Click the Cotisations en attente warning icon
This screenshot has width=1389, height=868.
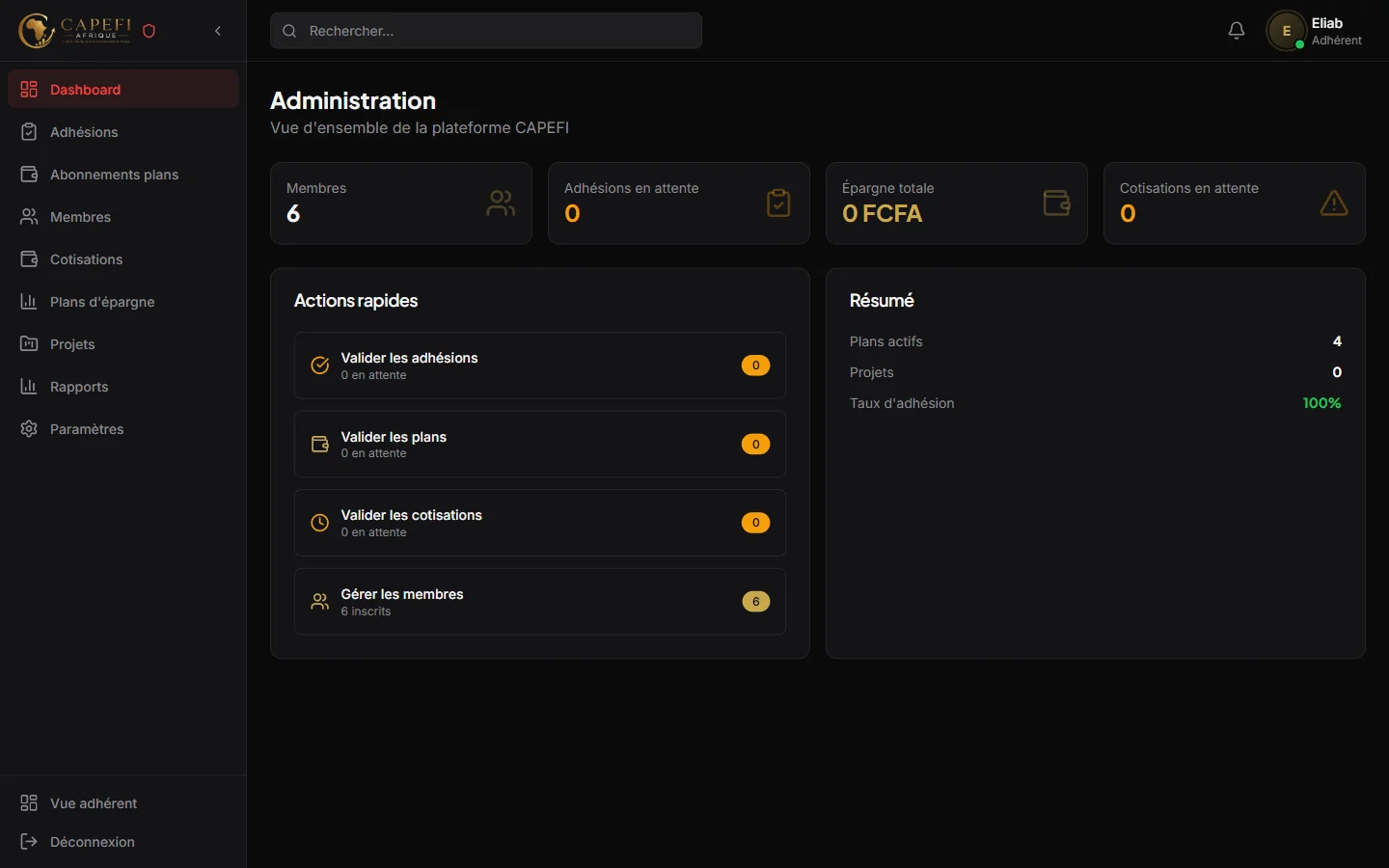(x=1334, y=203)
